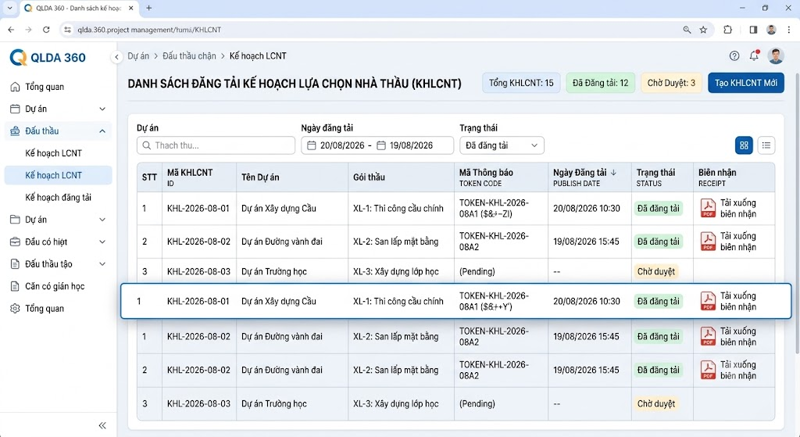Click Tải xuống biên nhận in second row
The image size is (800, 437).
[738, 242]
